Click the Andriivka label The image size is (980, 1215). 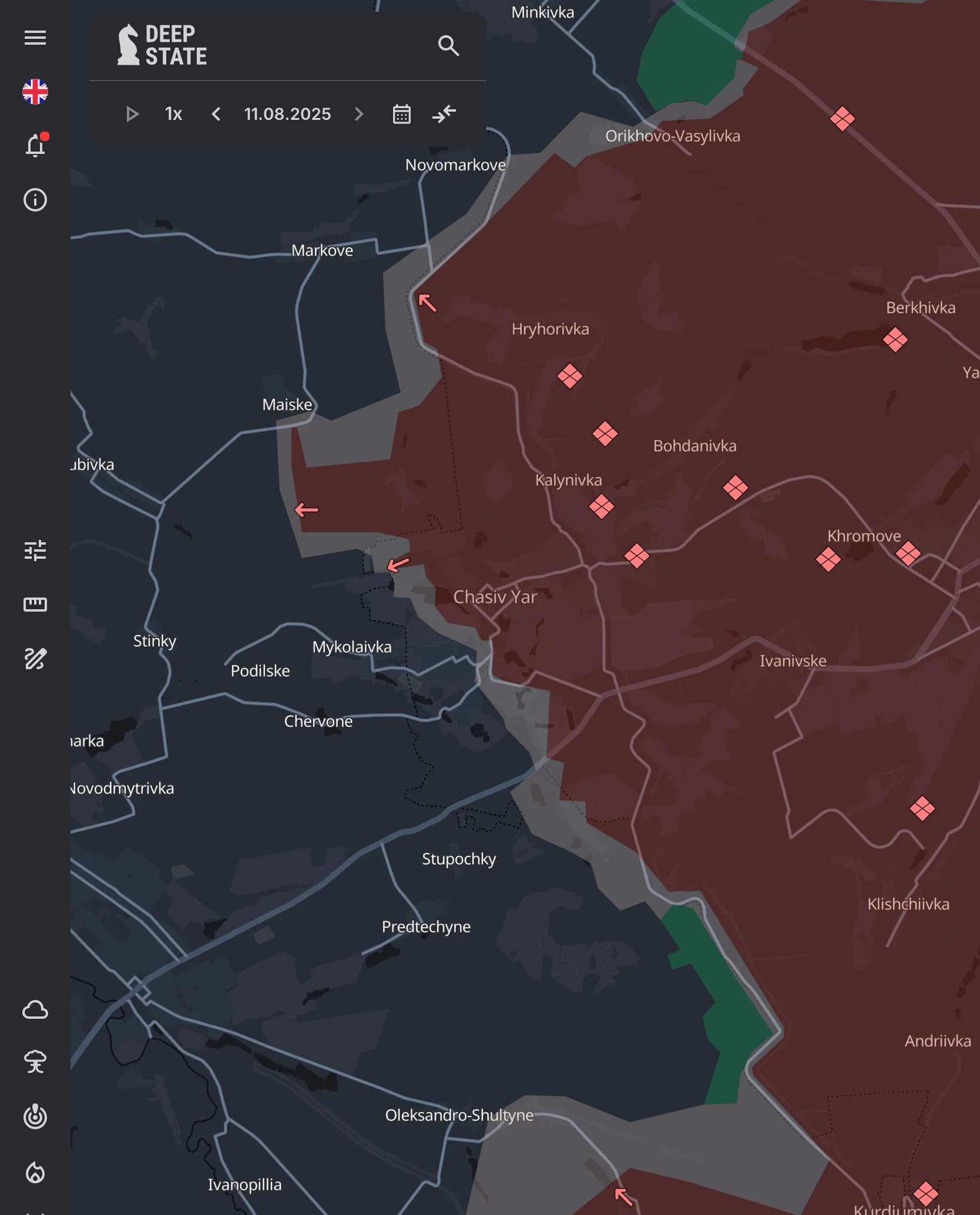click(938, 1041)
